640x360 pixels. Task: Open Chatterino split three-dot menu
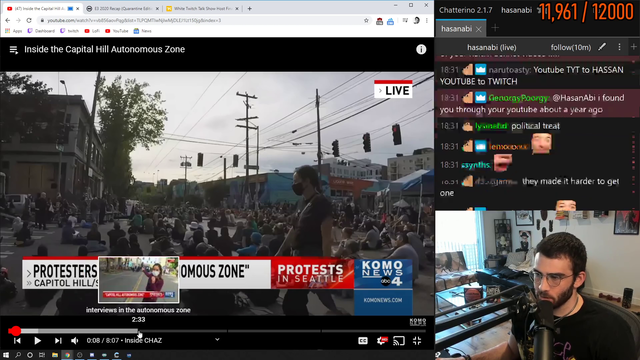pyautogui.click(x=619, y=47)
